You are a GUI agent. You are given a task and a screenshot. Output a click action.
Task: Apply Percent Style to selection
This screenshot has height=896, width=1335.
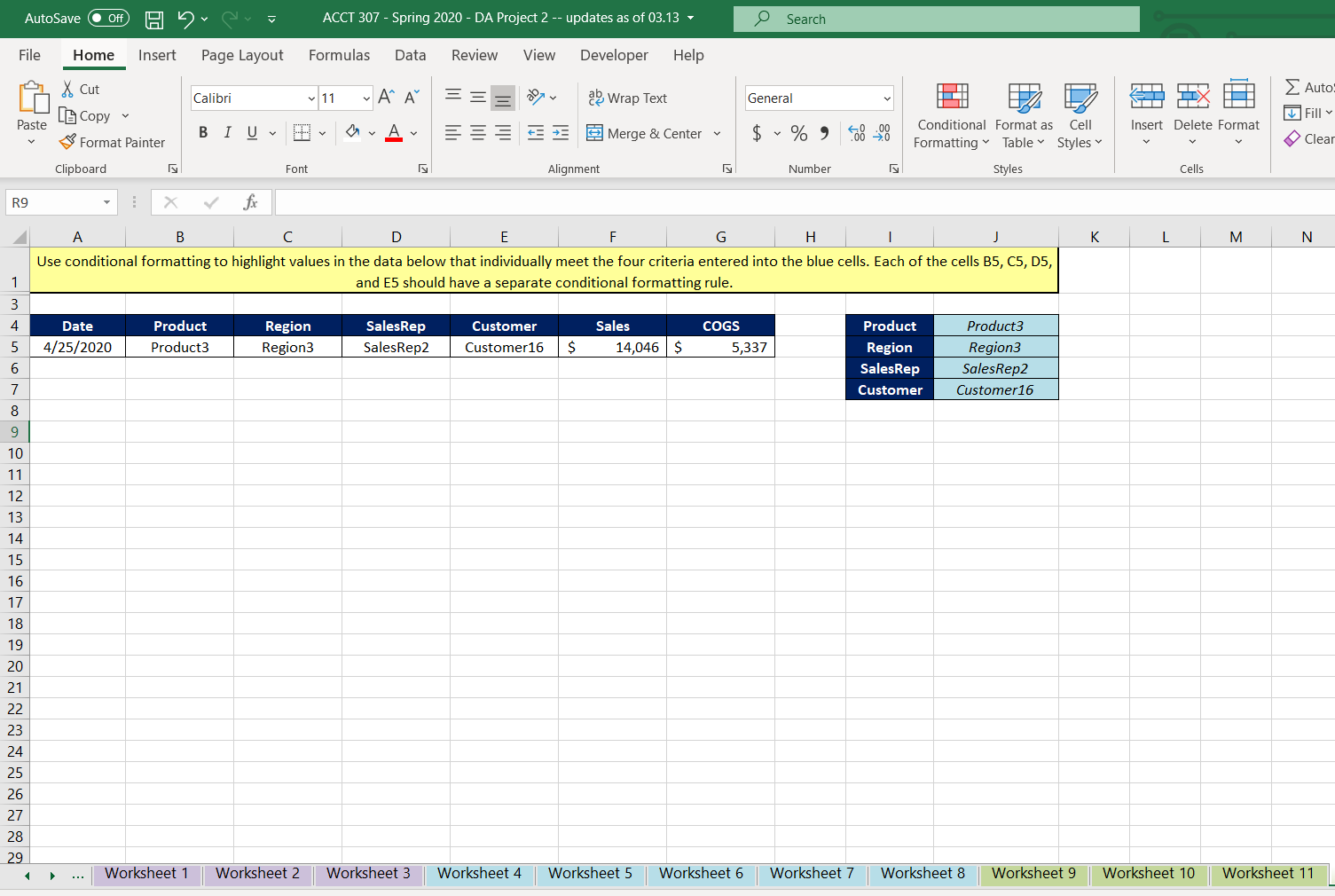coord(797,133)
